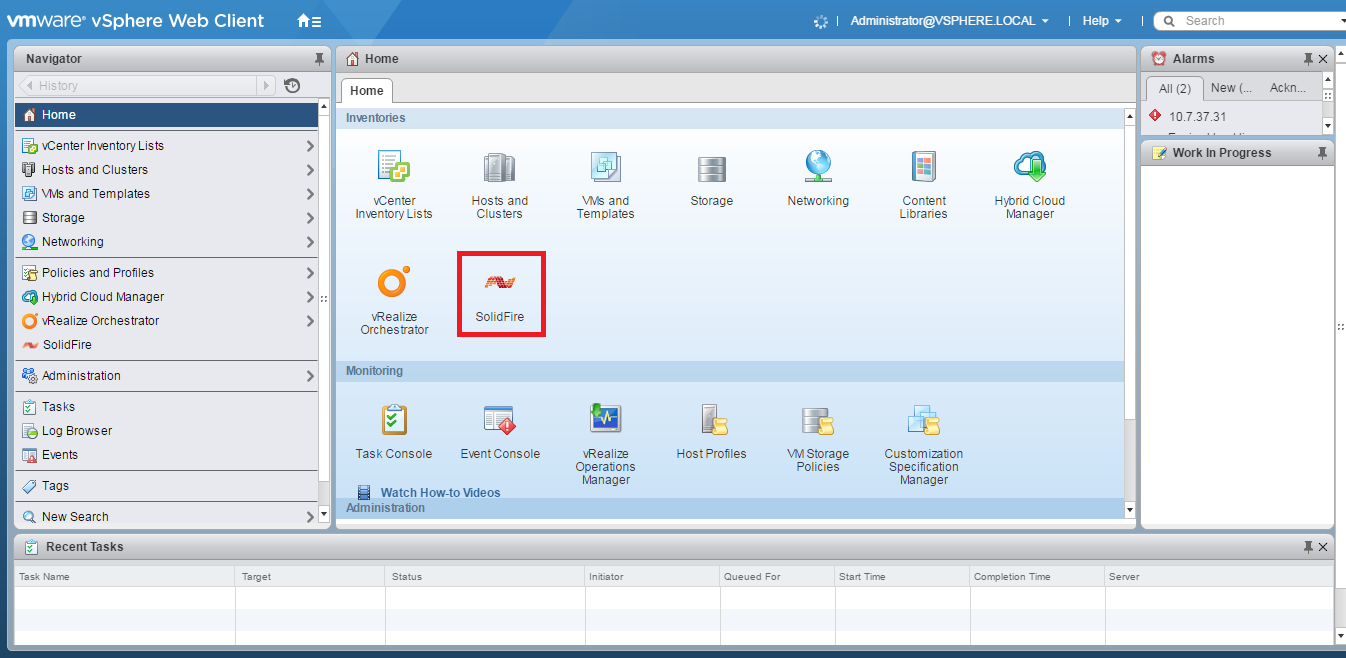Open the Host Profiles icon

pyautogui.click(x=713, y=420)
